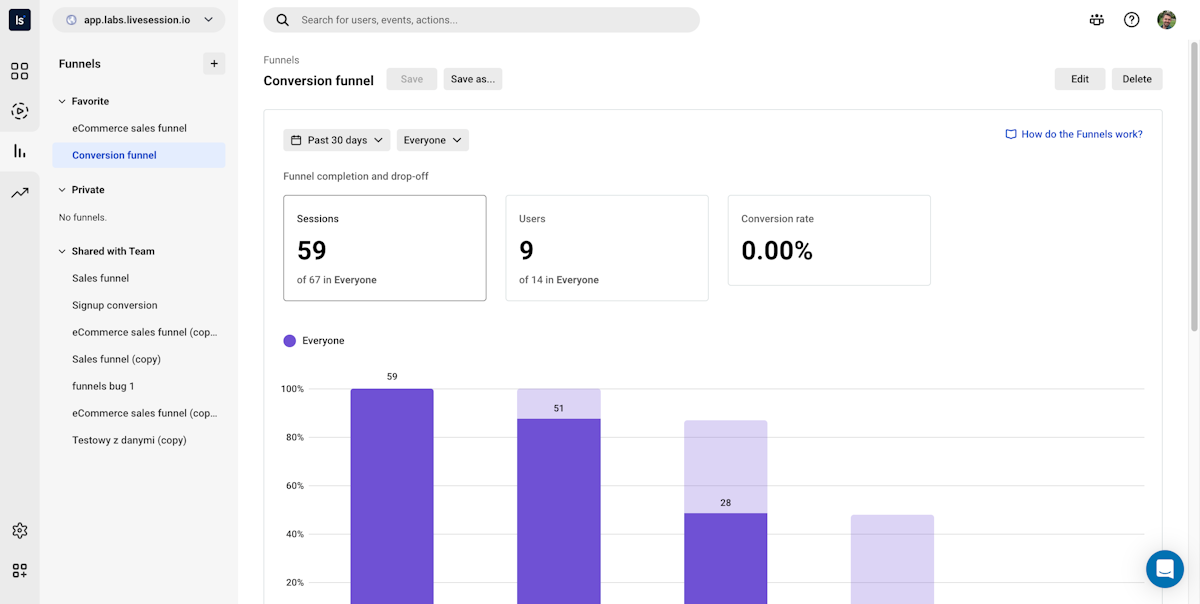Click the LiveSession logo icon
1200x604 pixels.
[19, 20]
